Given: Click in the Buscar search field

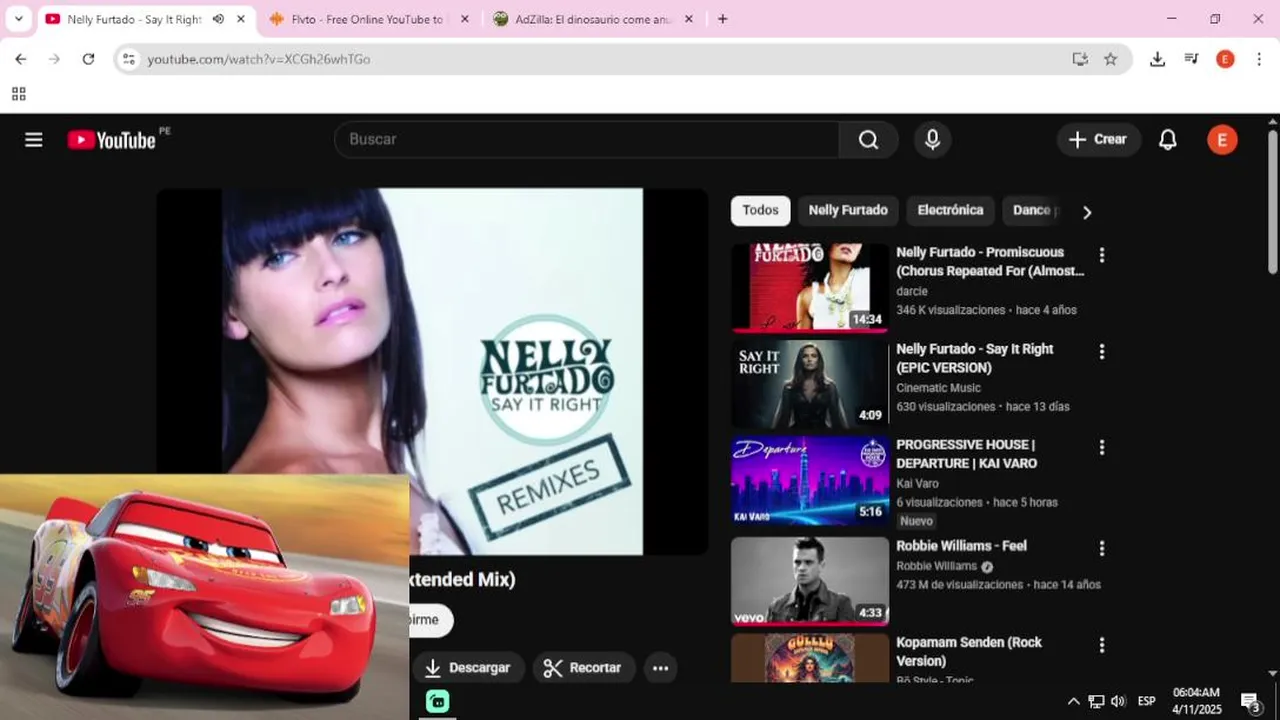Looking at the screenshot, I should tap(587, 140).
